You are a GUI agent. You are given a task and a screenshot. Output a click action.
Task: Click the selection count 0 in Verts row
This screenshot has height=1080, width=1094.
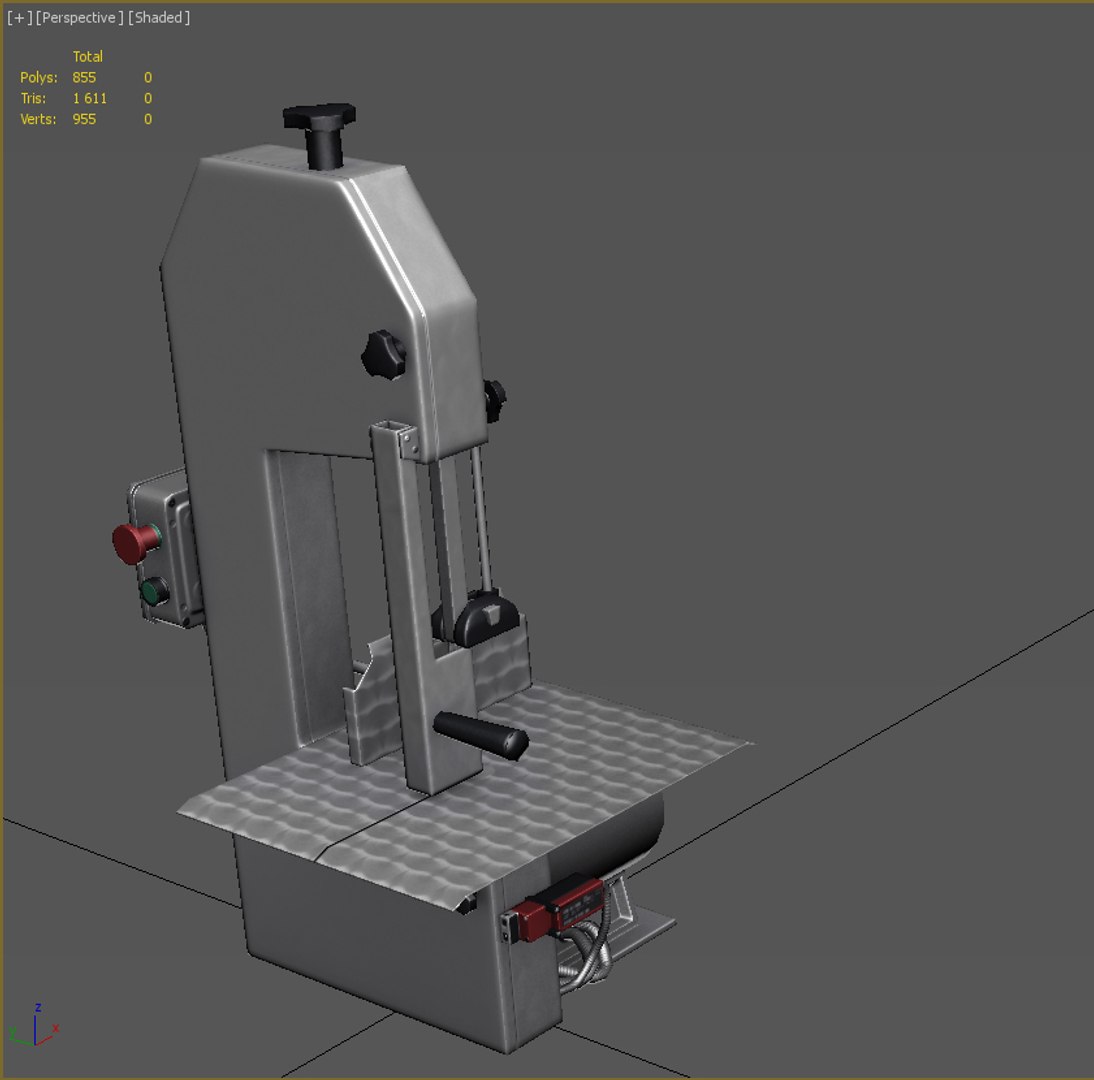click(148, 119)
